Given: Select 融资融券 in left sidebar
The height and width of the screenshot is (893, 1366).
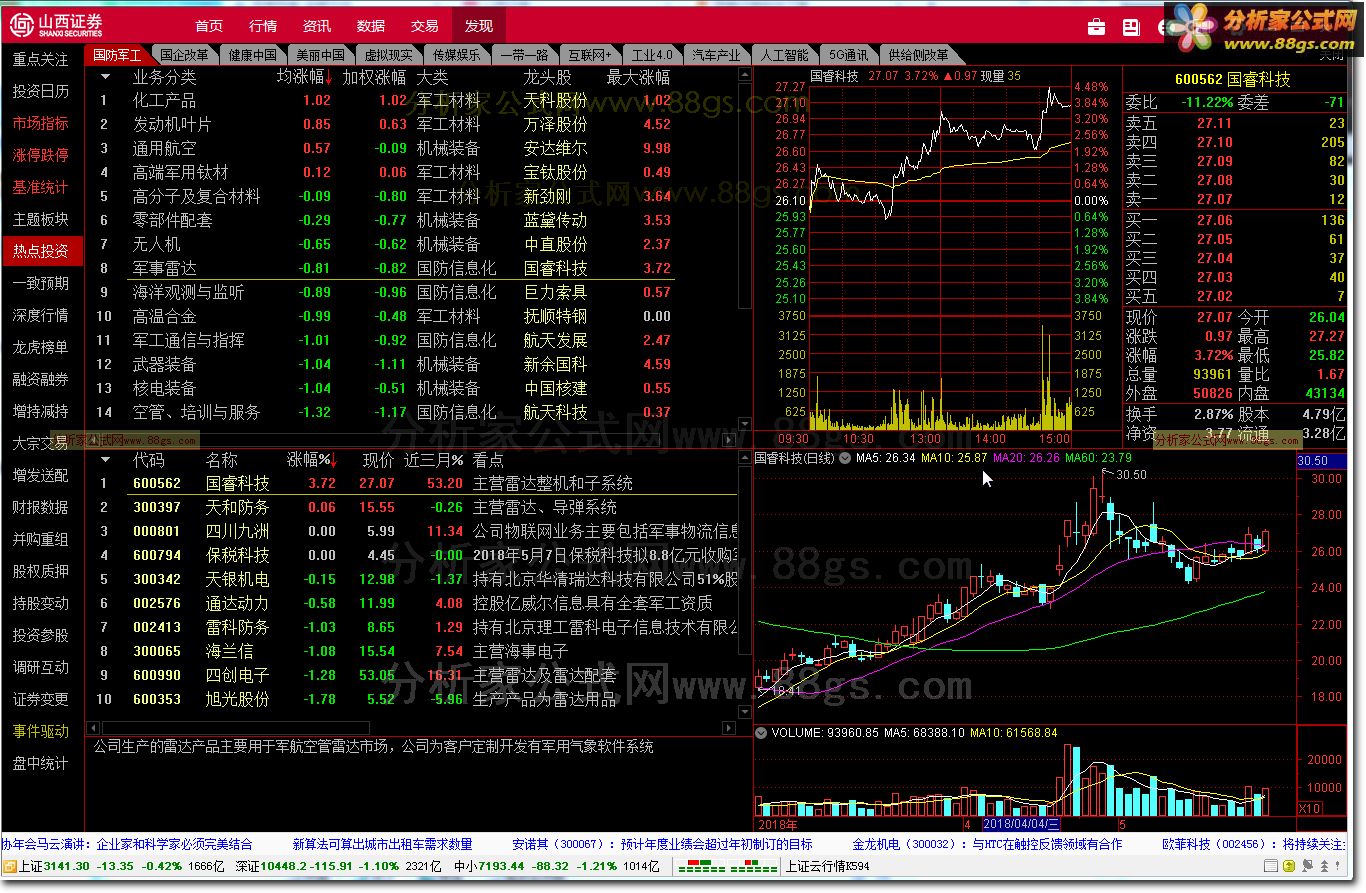Looking at the screenshot, I should pos(41,379).
